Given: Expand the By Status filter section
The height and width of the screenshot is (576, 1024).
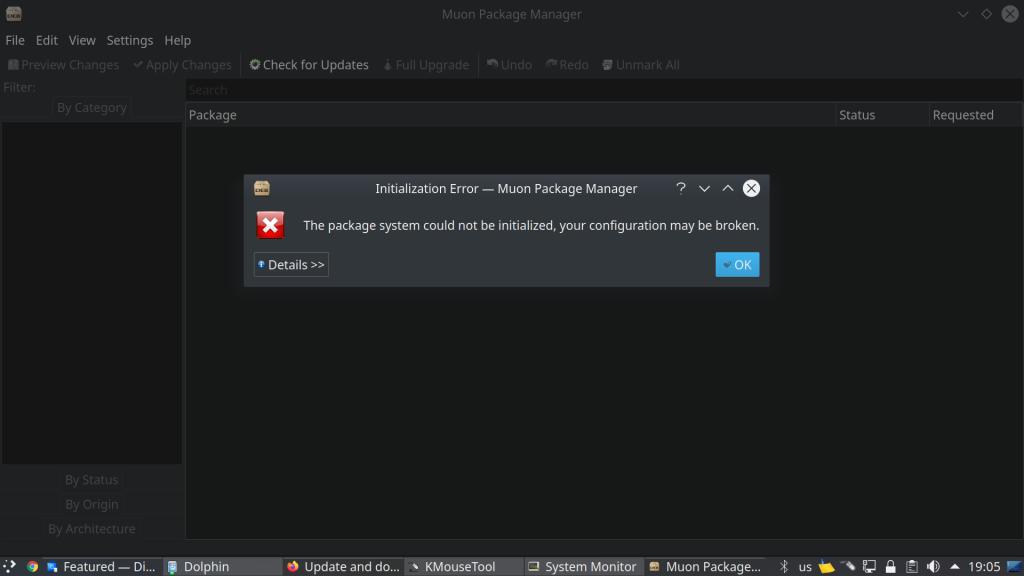Looking at the screenshot, I should point(92,480).
